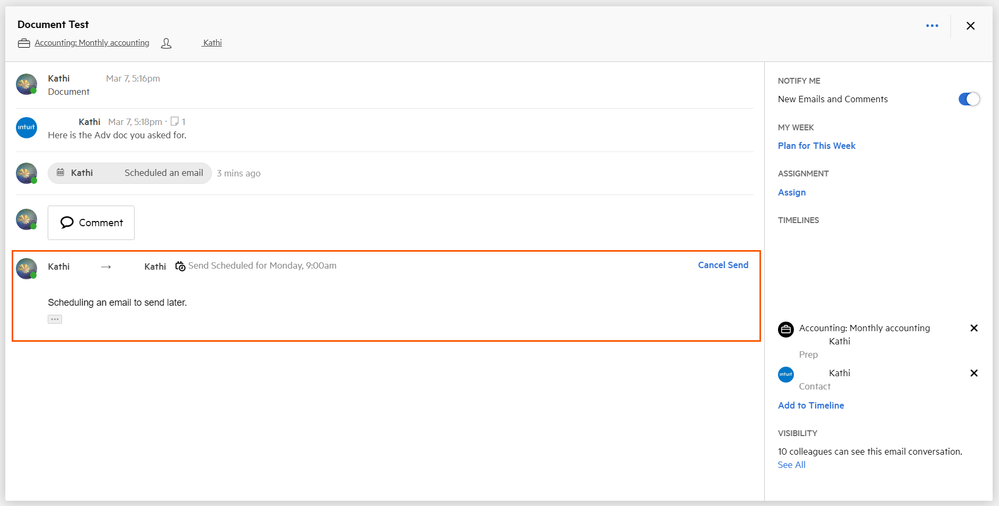Open Accounting: Monthly accounting link

click(x=92, y=43)
